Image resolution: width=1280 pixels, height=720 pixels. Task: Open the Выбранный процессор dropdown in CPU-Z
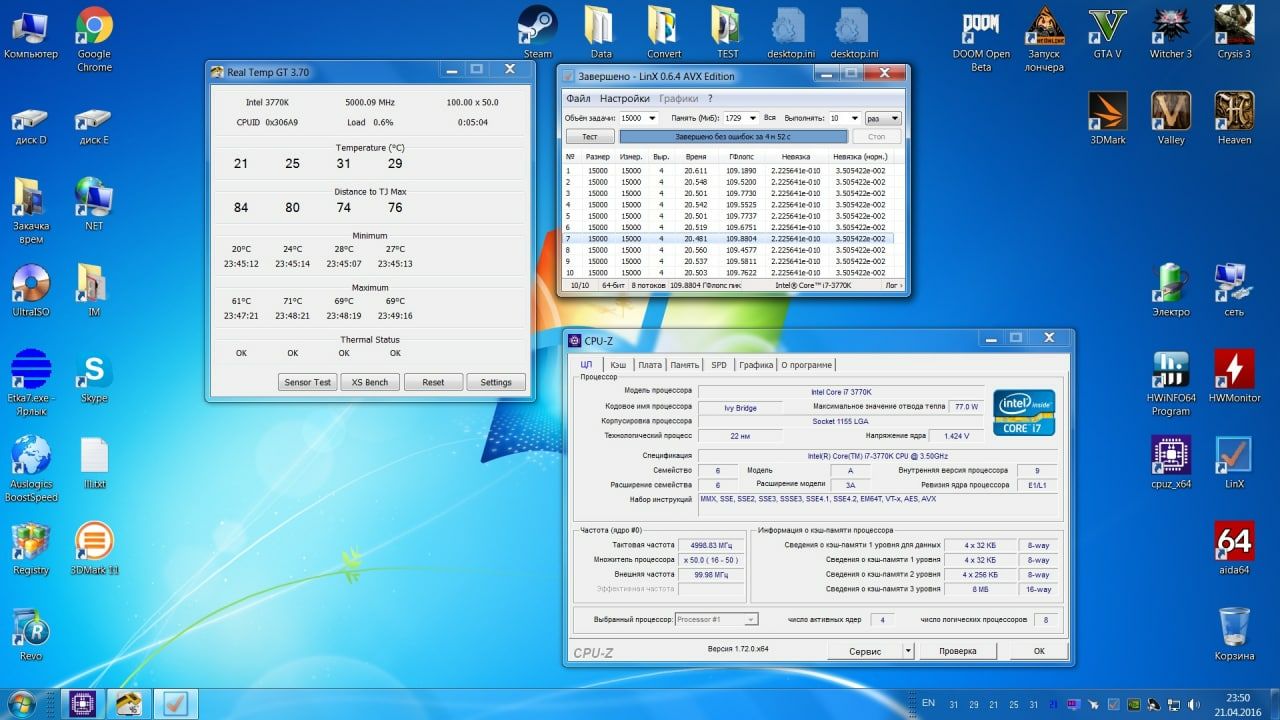717,620
